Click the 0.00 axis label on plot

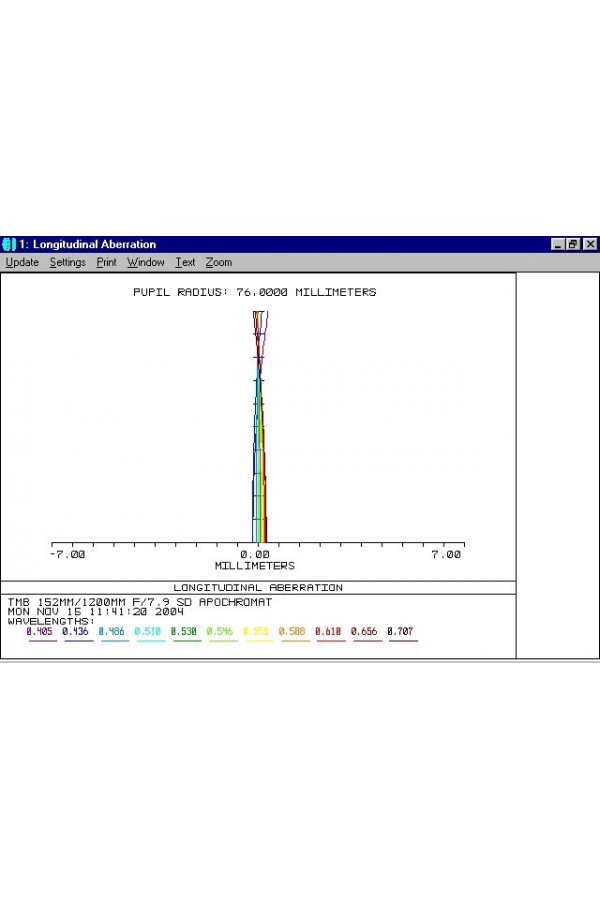(x=255, y=554)
